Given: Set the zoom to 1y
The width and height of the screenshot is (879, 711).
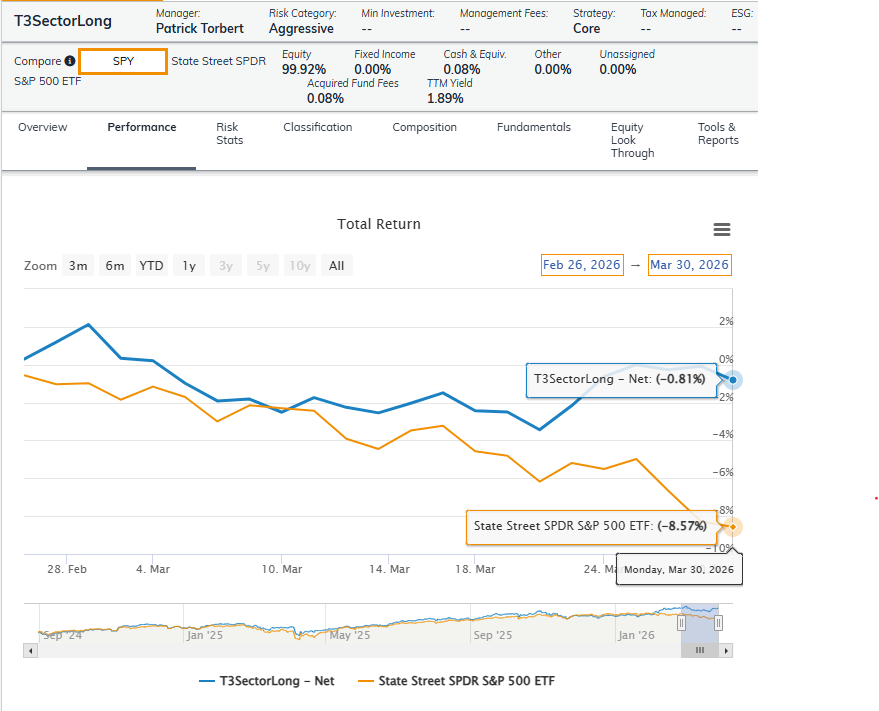Looking at the screenshot, I should point(188,266).
